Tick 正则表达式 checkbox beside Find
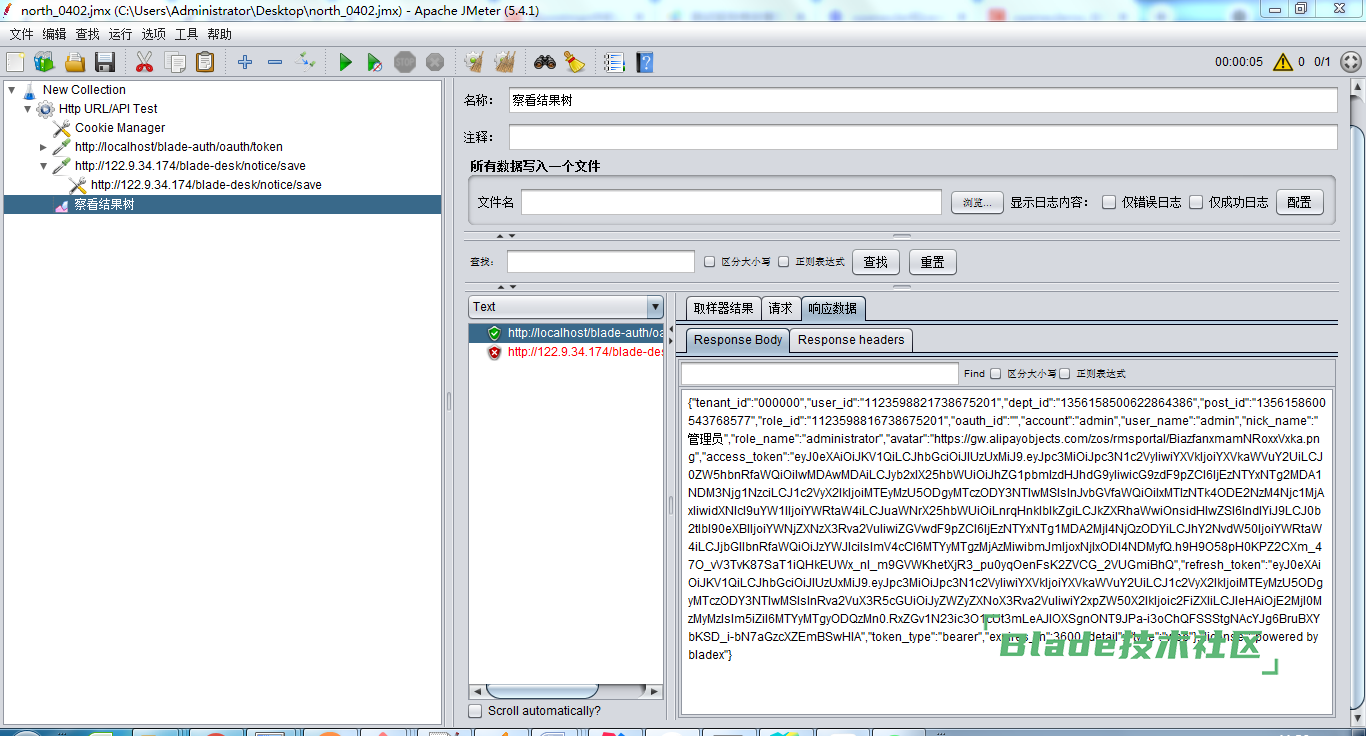The height and width of the screenshot is (736, 1366). tap(1065, 374)
